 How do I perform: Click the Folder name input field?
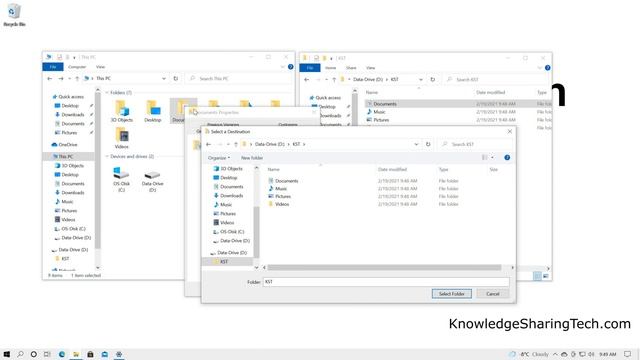[386, 282]
